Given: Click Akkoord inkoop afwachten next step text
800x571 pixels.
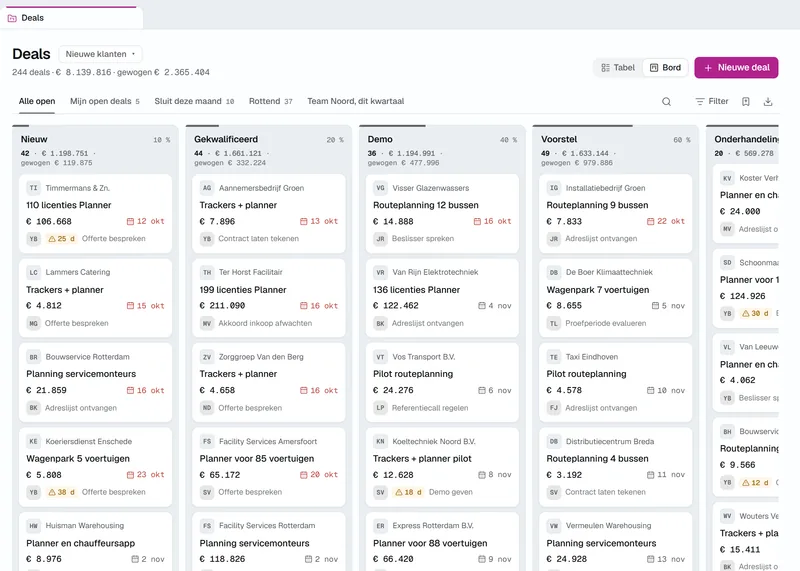Looking at the screenshot, I should (x=265, y=323).
